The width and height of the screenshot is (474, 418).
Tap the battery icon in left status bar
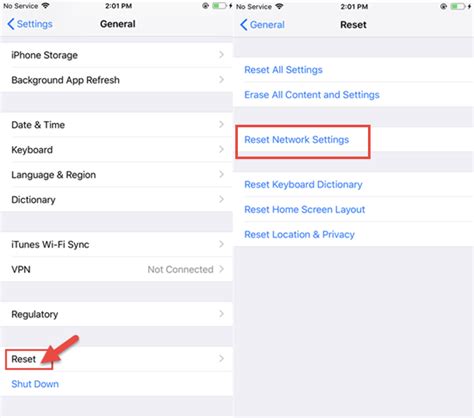click(x=220, y=6)
